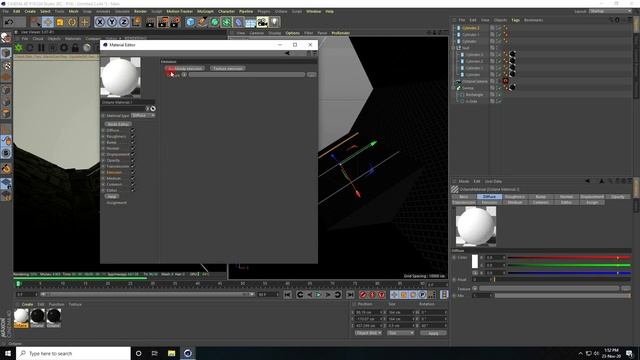The image size is (640, 360).
Task: Pause the Octane Live Viewer render
Action: 41,48
